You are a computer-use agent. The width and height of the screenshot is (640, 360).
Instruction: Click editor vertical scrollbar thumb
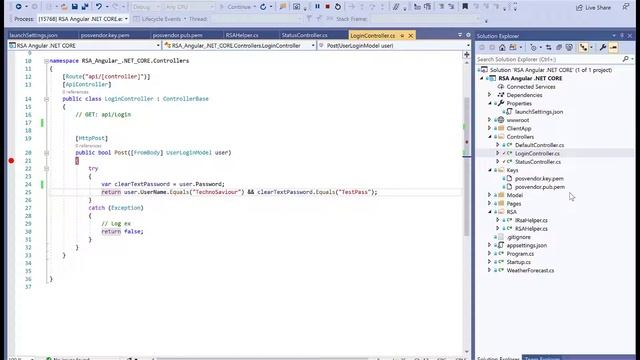click(467, 167)
